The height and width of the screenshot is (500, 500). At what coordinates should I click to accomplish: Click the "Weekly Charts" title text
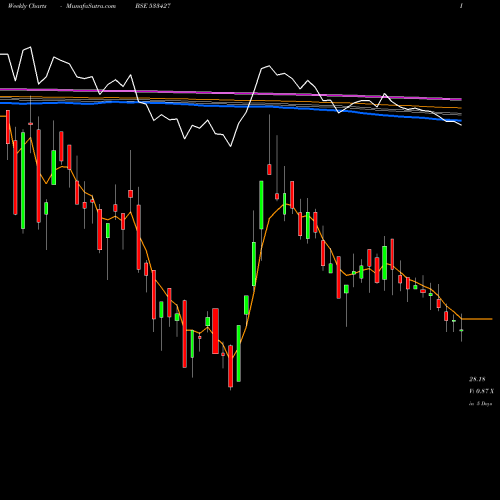[x=27, y=6]
